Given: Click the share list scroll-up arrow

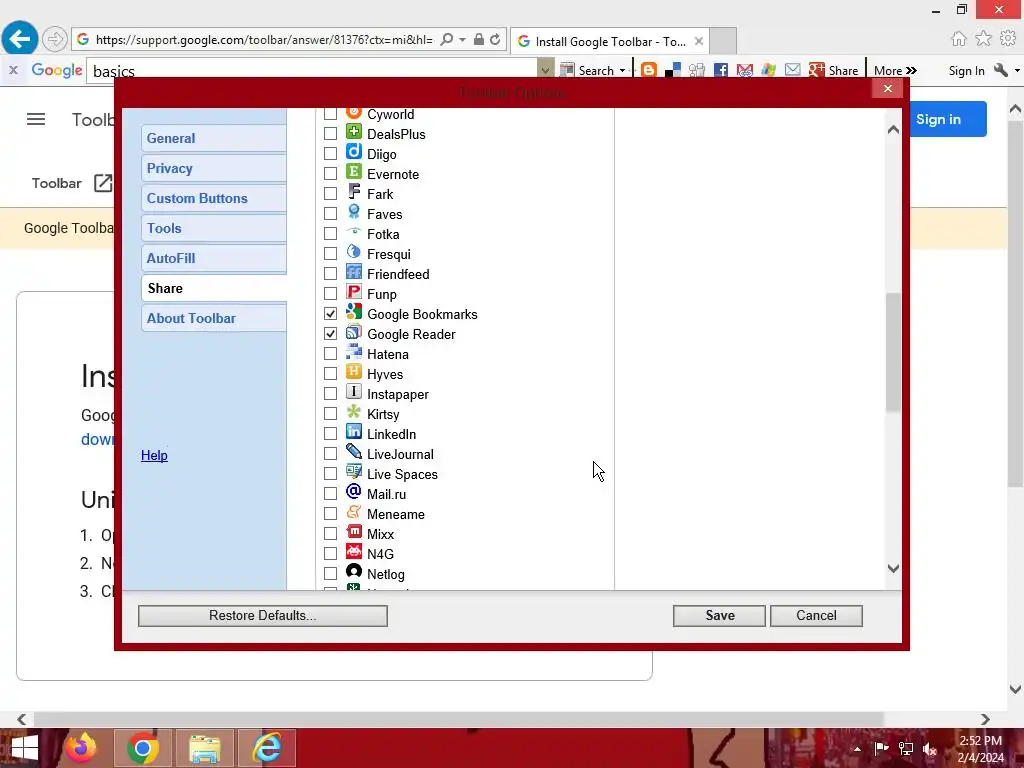Looking at the screenshot, I should tap(893, 130).
